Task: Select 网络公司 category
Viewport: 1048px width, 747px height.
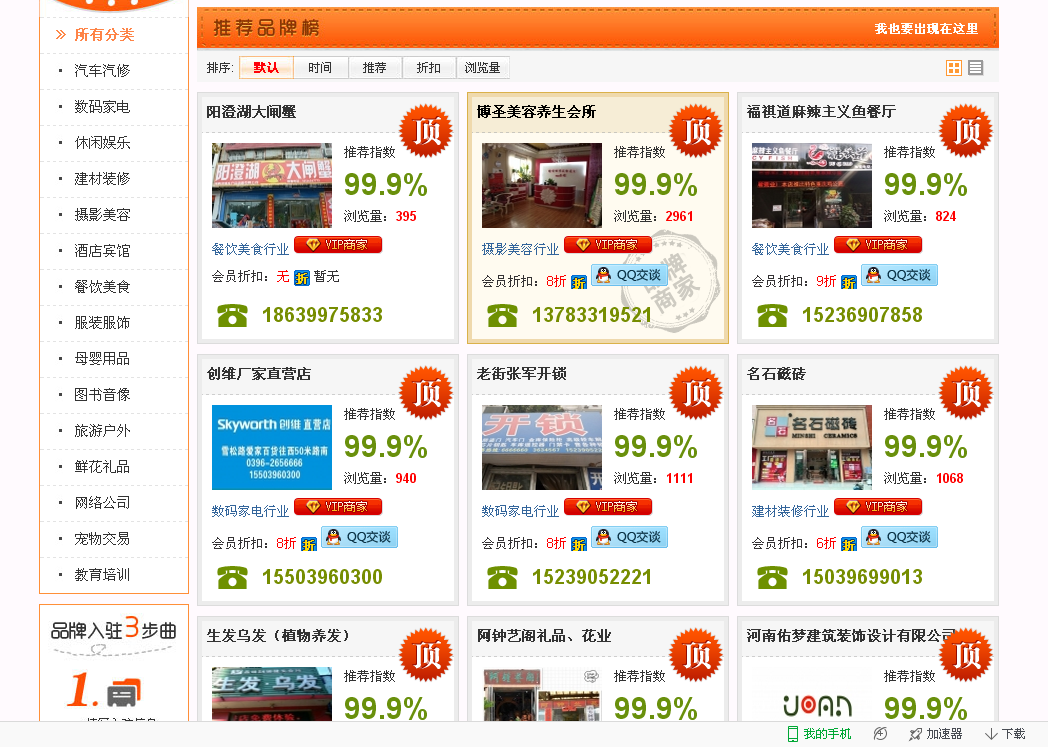Action: pyautogui.click(x=102, y=503)
